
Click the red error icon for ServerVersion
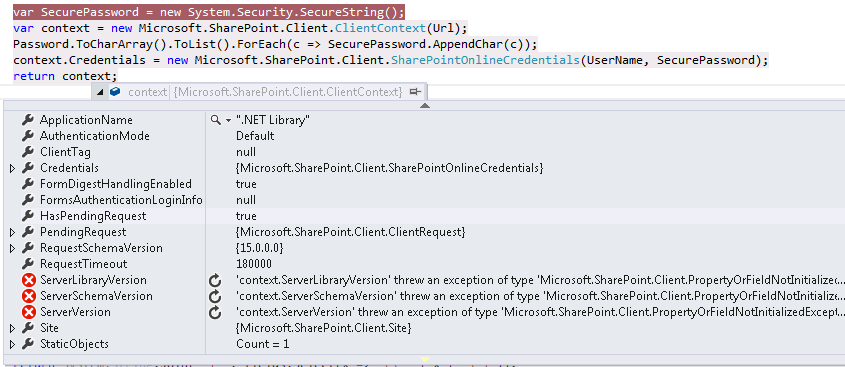coord(29,312)
